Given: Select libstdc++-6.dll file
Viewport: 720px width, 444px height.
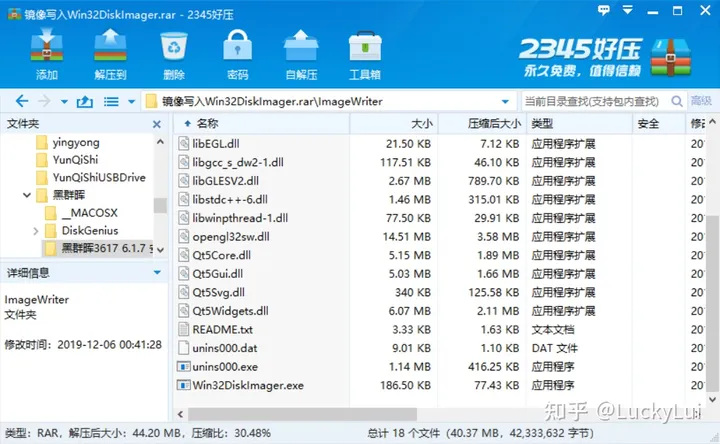Looking at the screenshot, I should [x=230, y=199].
